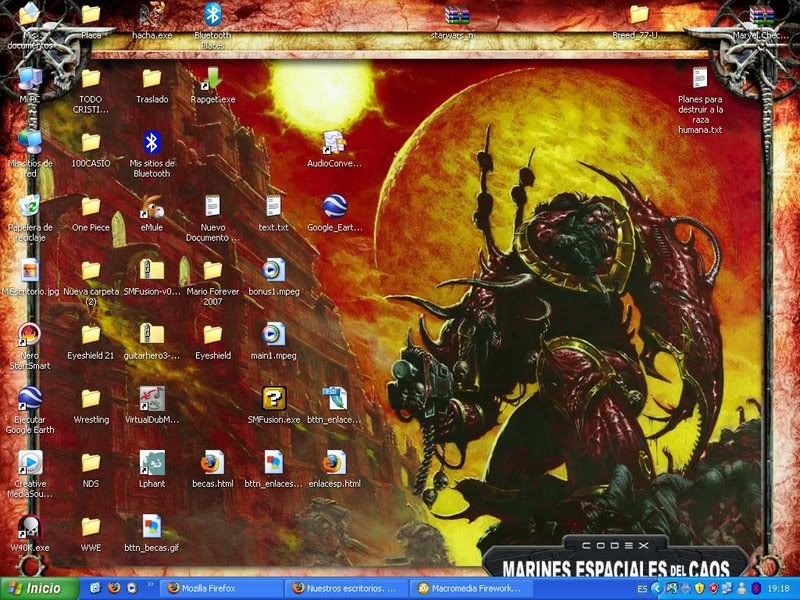Expand the Quick Launch overflow chevron
This screenshot has height=600, width=800.
(152, 583)
